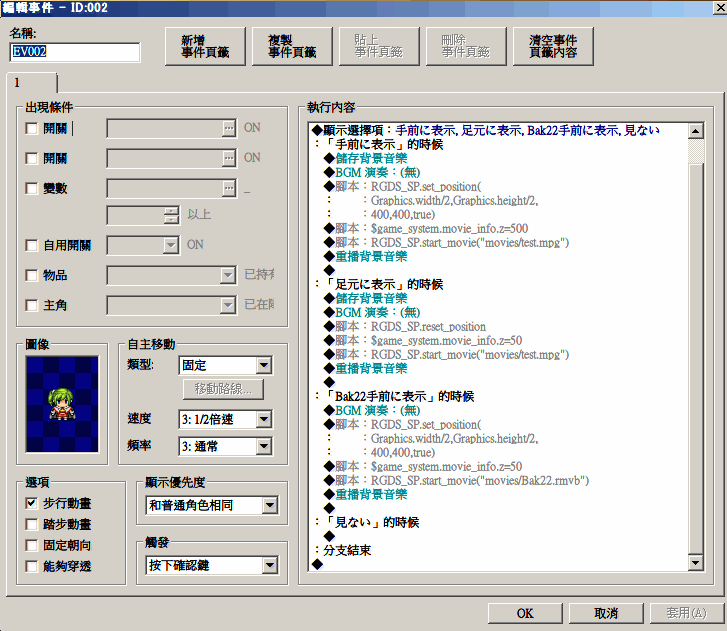The height and width of the screenshot is (631, 727).
Task: Open the 顯示優先度 和普通角色相同 dropdown
Action: tap(212, 505)
